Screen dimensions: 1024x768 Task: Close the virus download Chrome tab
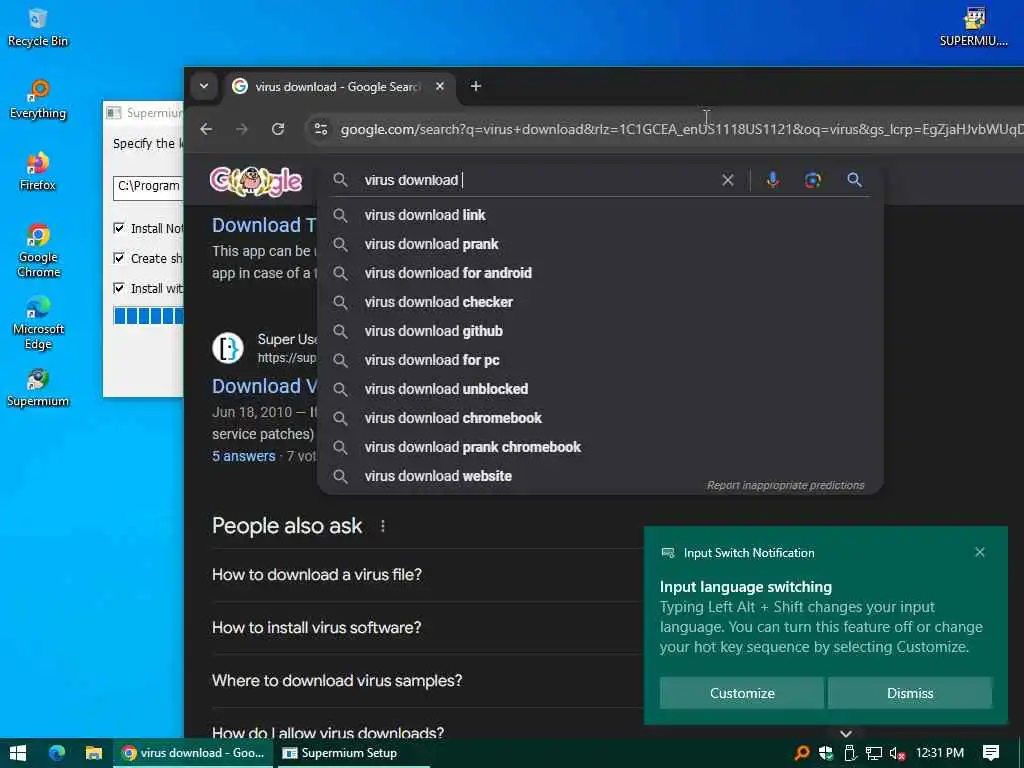click(x=440, y=86)
